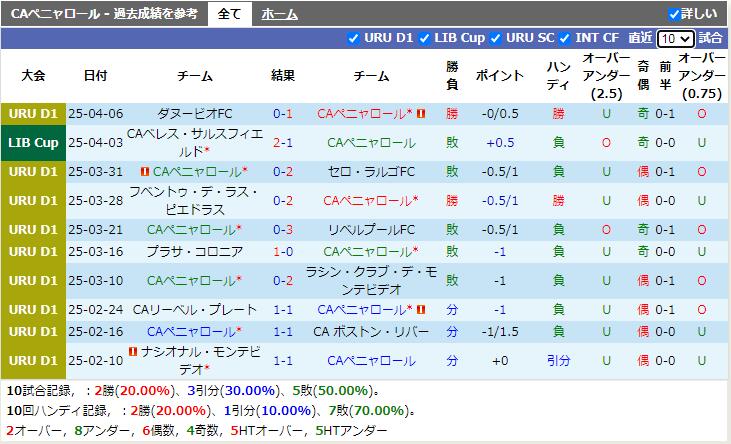Click red card icon beside CAペニャロール in 25-04-06 row
731x444 pixels.
tap(421, 113)
